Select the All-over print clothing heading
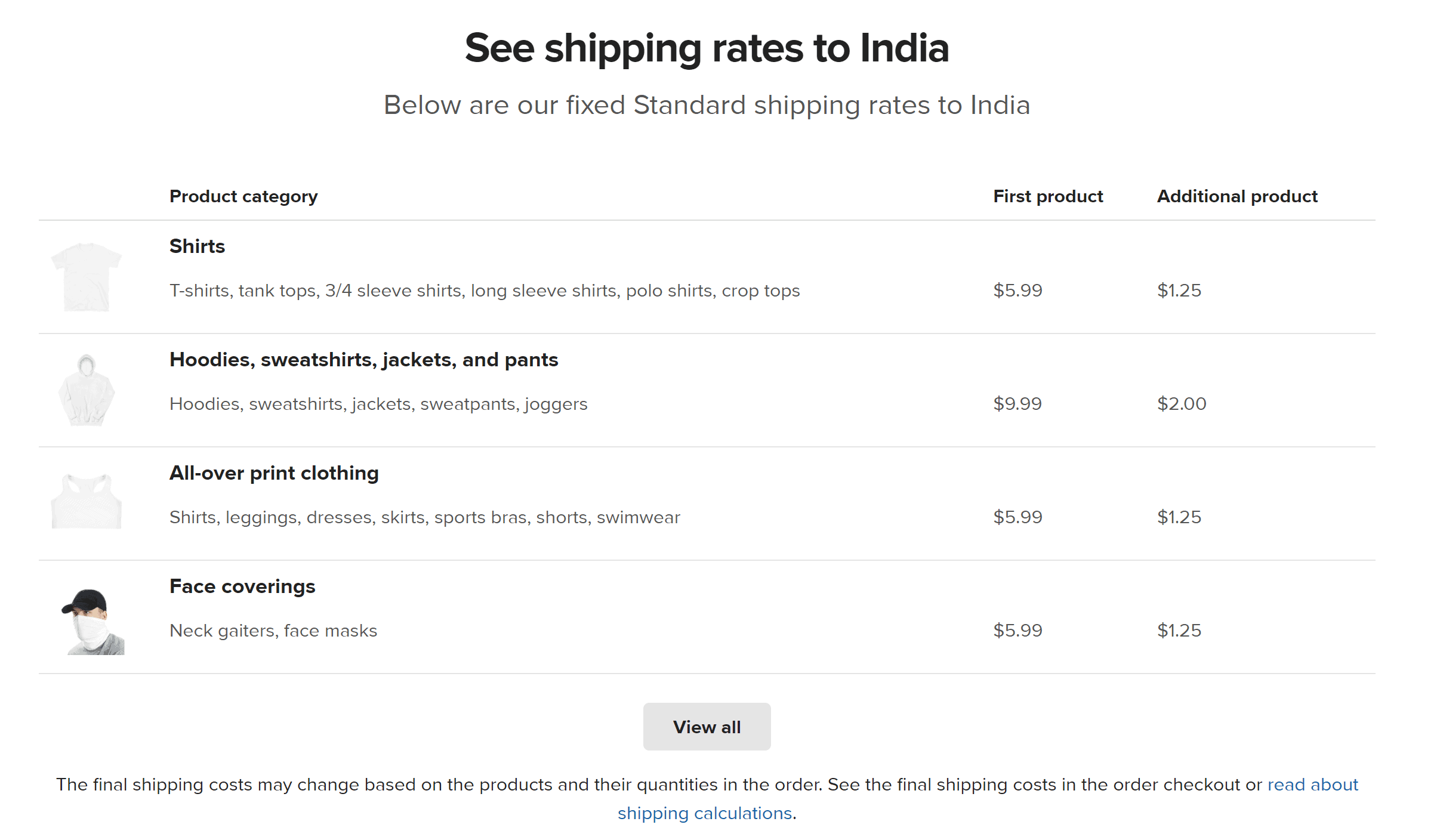1437x840 pixels. tap(274, 473)
